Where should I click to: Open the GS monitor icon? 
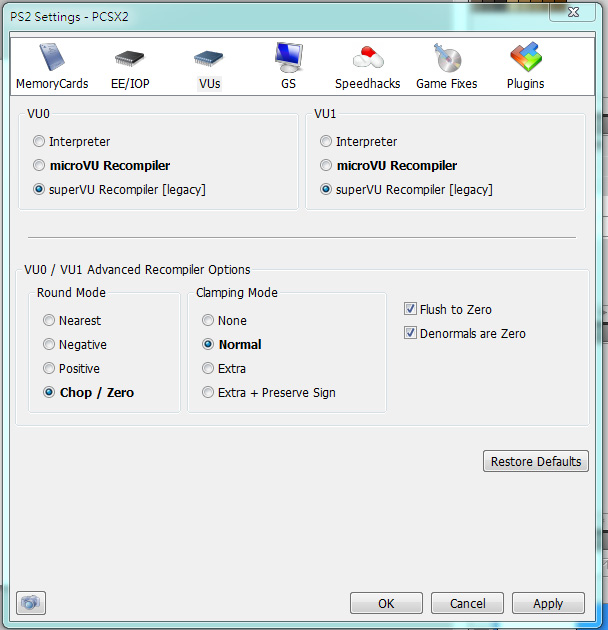click(289, 57)
